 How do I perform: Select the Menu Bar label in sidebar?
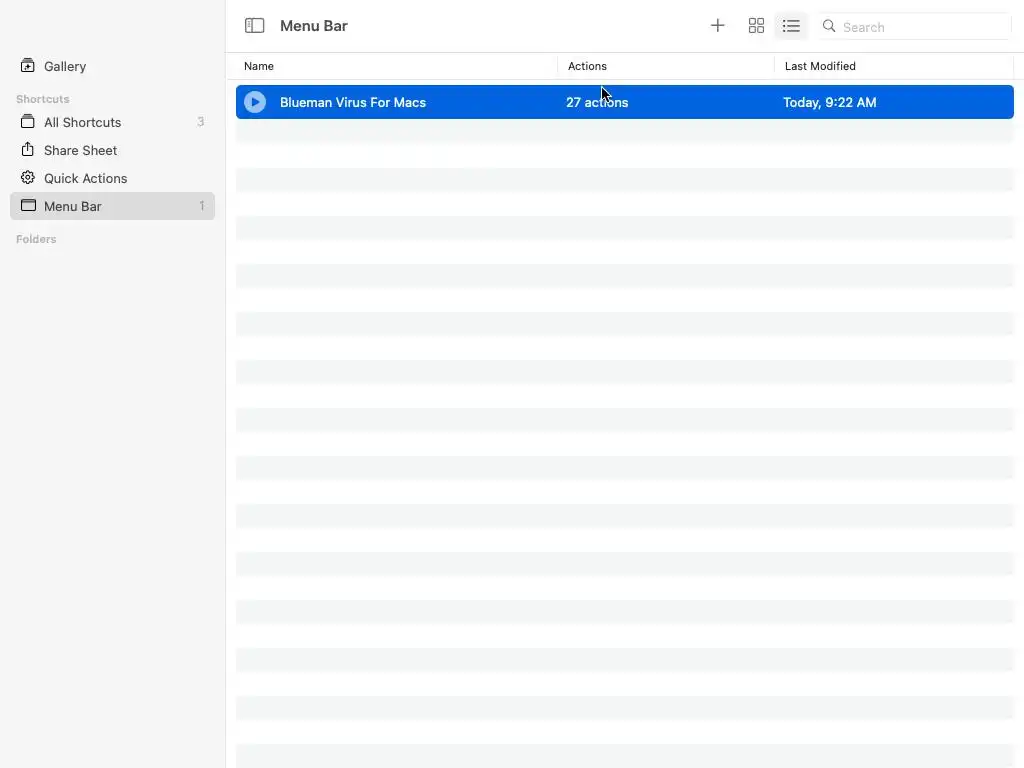(72, 206)
